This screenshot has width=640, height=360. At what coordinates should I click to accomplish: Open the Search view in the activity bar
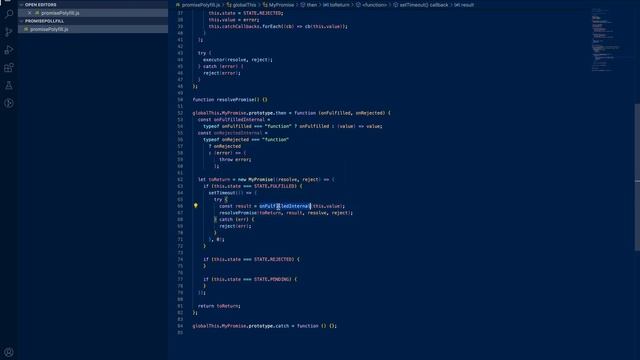click(9, 14)
